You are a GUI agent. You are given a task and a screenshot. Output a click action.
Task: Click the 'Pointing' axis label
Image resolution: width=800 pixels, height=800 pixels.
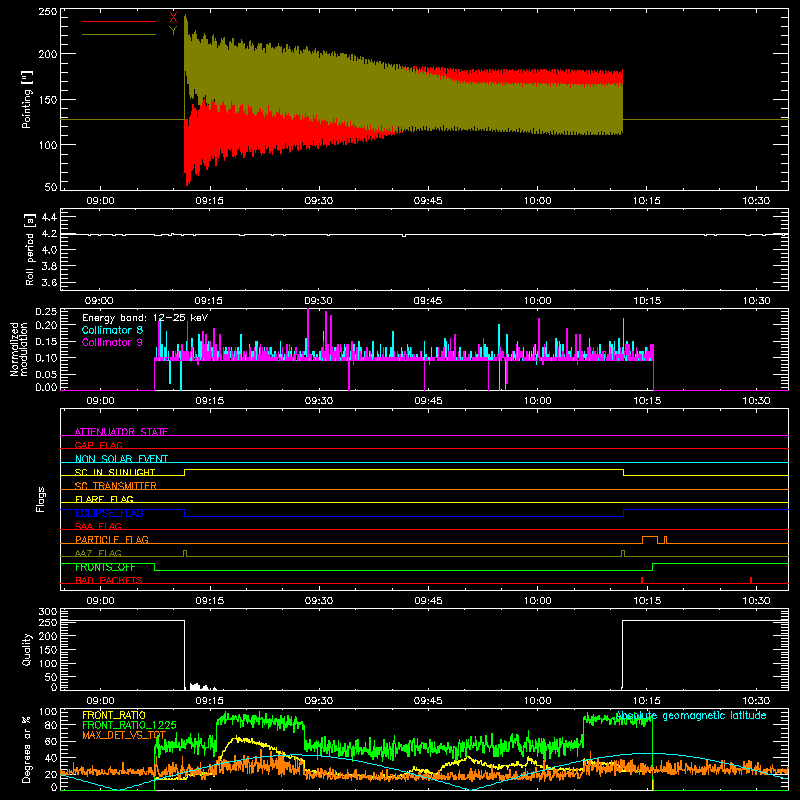[x=27, y=99]
